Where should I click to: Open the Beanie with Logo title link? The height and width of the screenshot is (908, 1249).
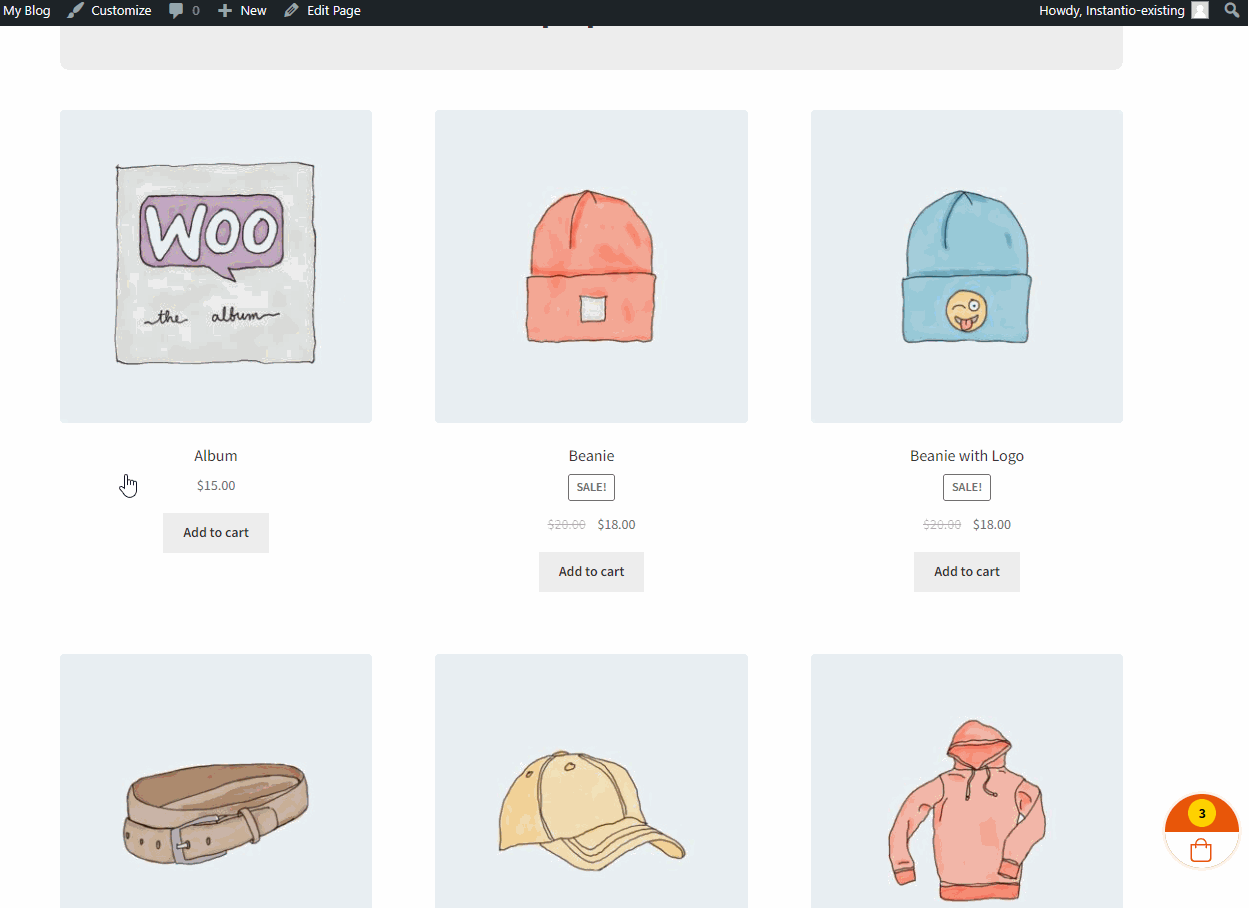(x=967, y=456)
